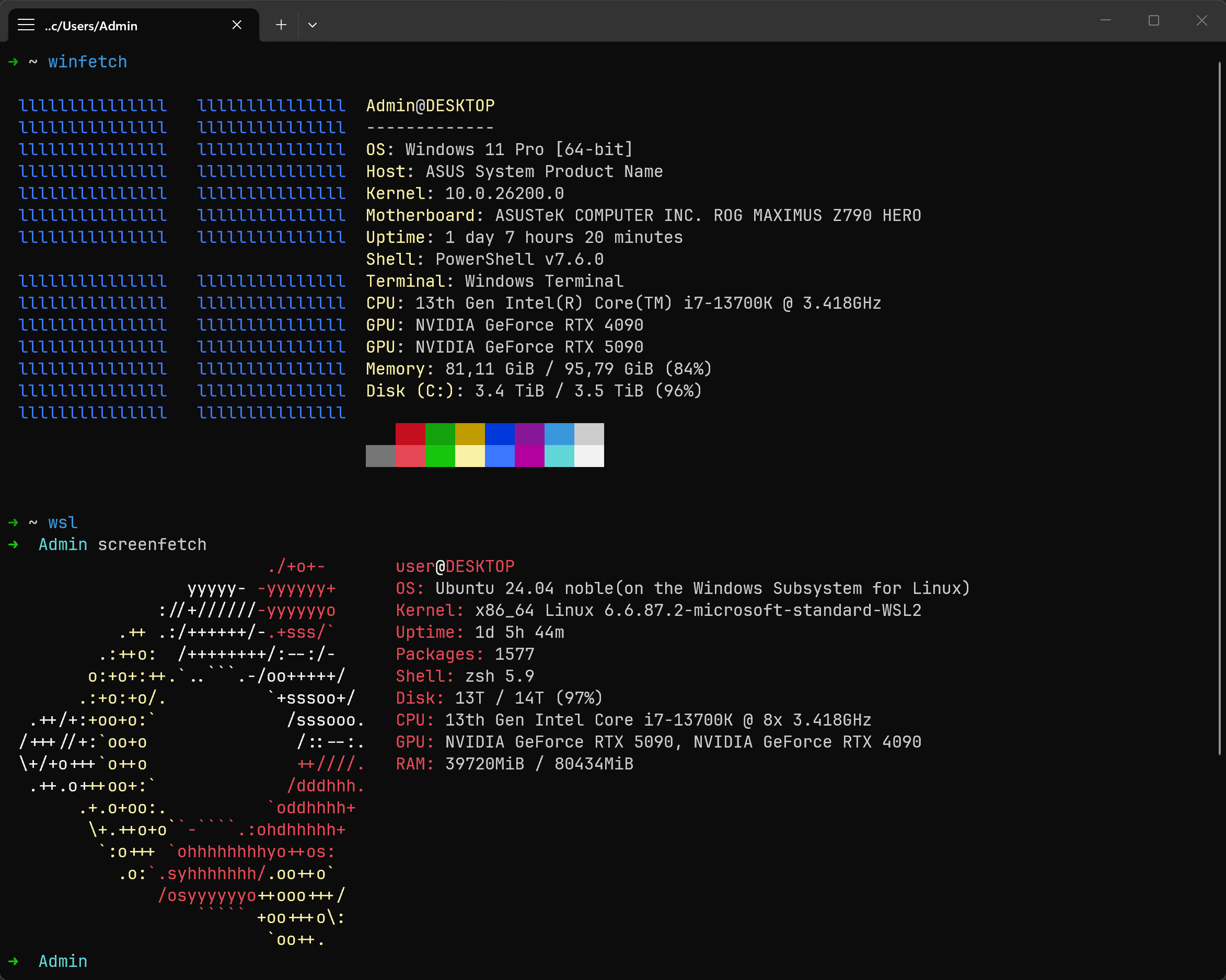Click the wsl command text
Screen dimensions: 1226x980
click(x=63, y=523)
